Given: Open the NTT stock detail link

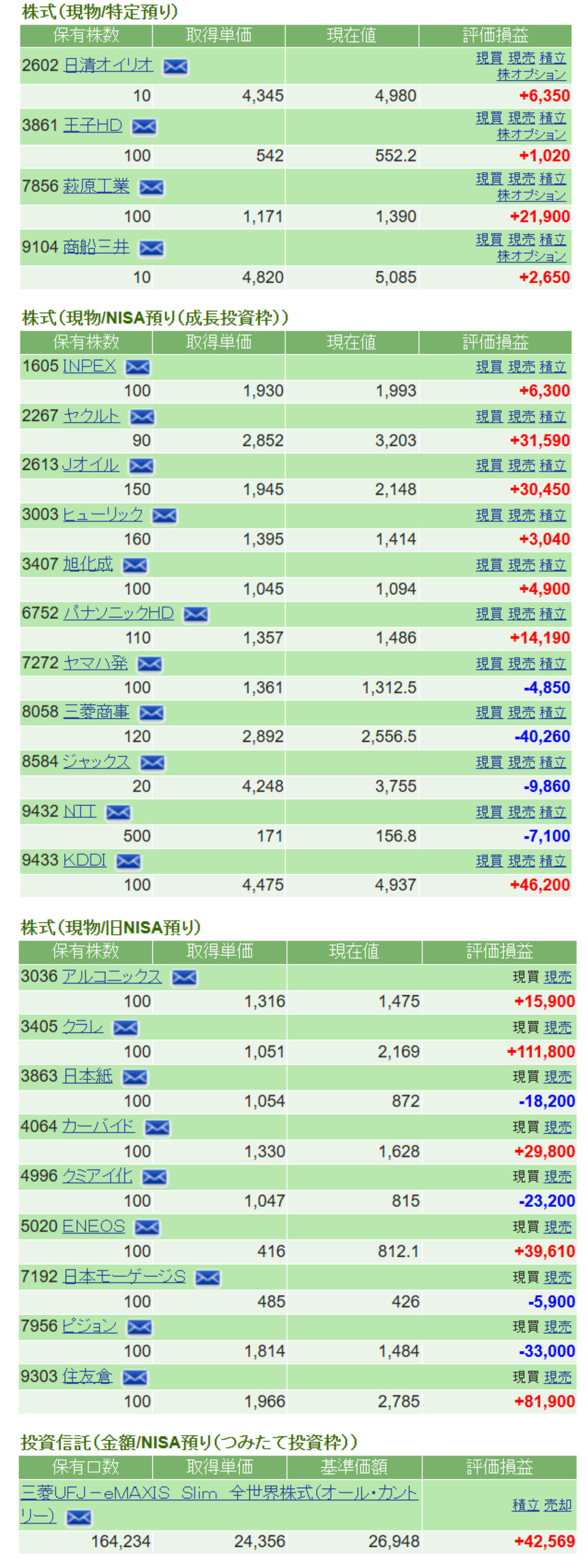Looking at the screenshot, I should [80, 811].
